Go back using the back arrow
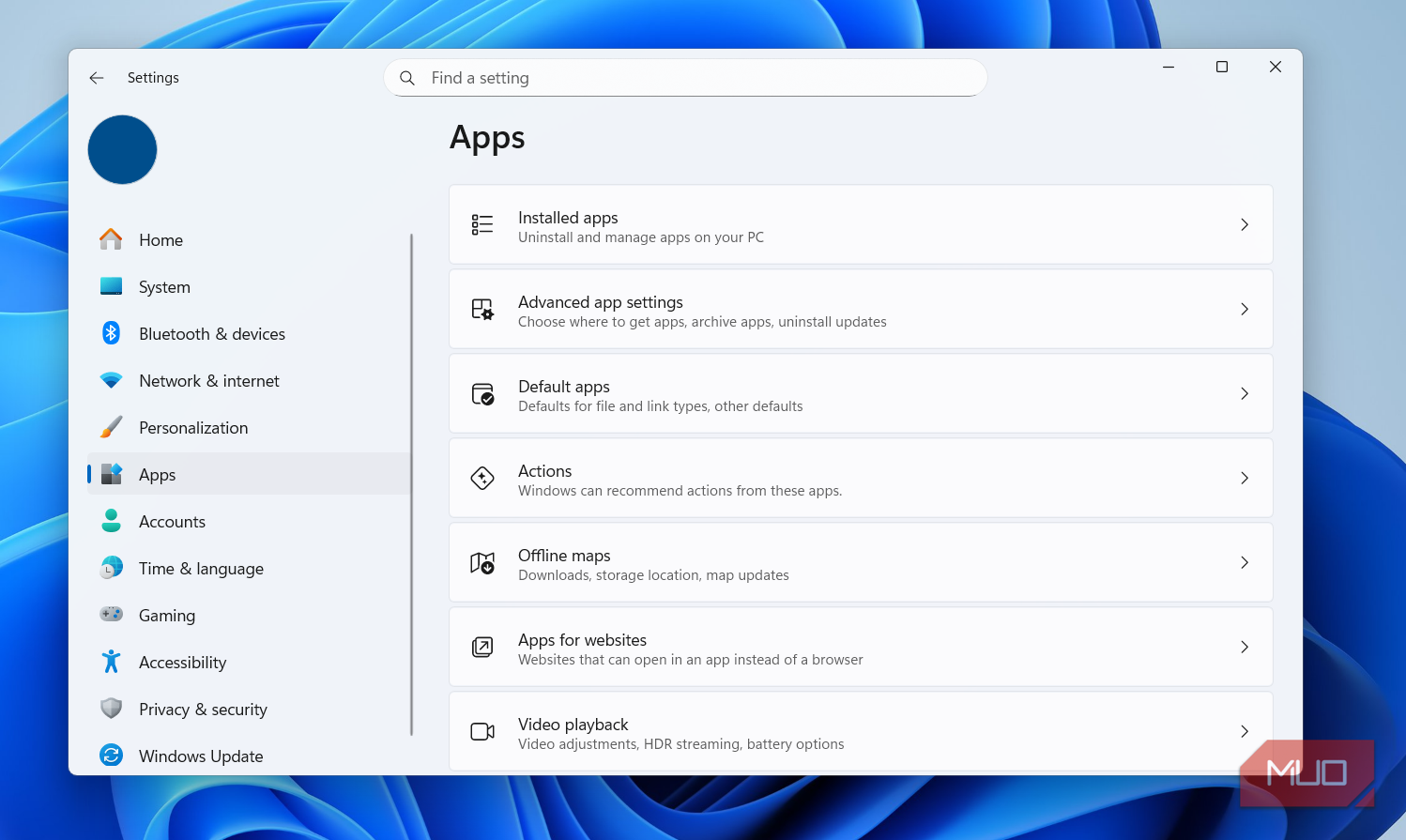Image resolution: width=1406 pixels, height=840 pixels. pyautogui.click(x=97, y=78)
